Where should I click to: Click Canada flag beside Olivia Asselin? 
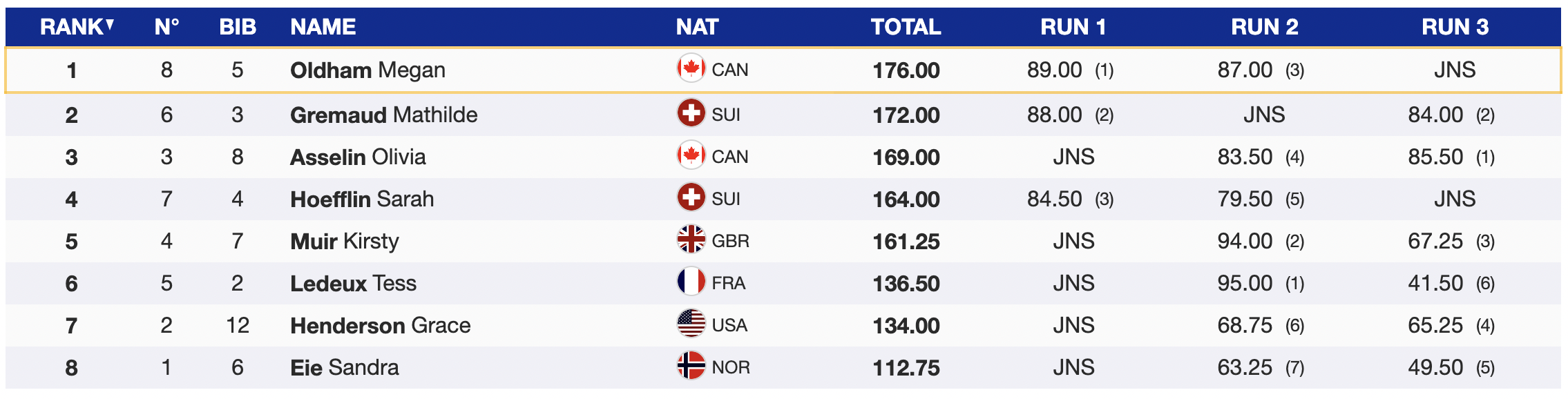[x=691, y=155]
